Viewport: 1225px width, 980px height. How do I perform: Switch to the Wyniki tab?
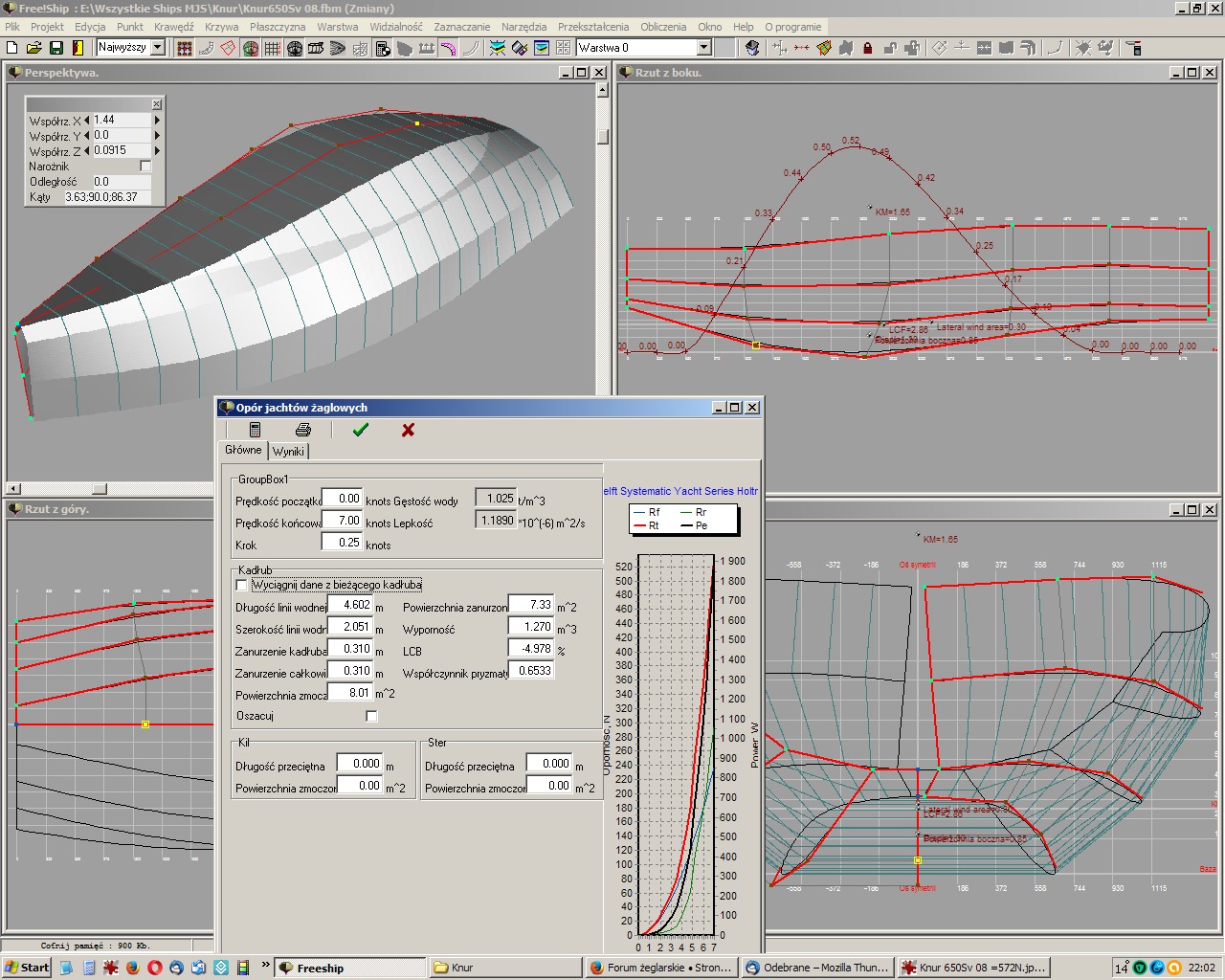pos(288,452)
